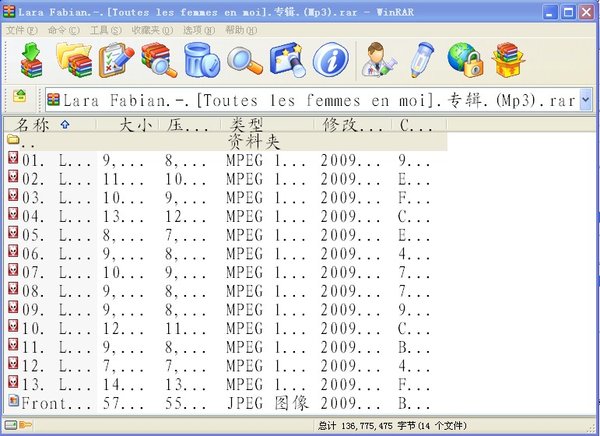Click the MP3 icon of file 01
Screen dimensions: 600x436
tap(13, 157)
